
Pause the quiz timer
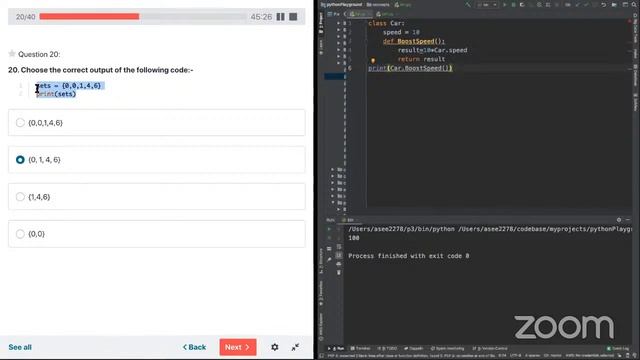280,17
